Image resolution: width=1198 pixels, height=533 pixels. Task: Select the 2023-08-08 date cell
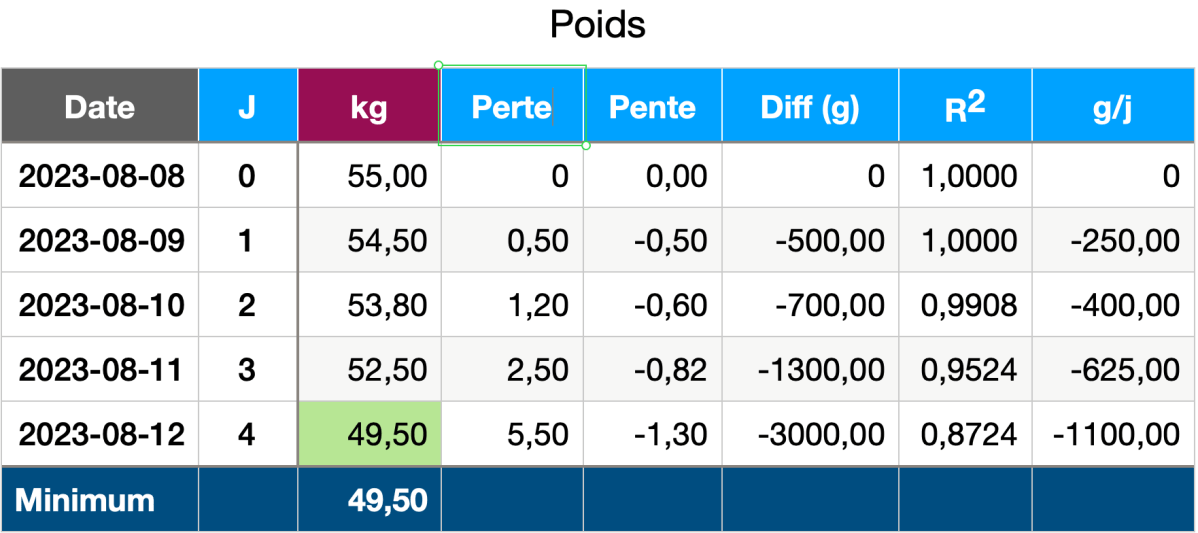(101, 177)
